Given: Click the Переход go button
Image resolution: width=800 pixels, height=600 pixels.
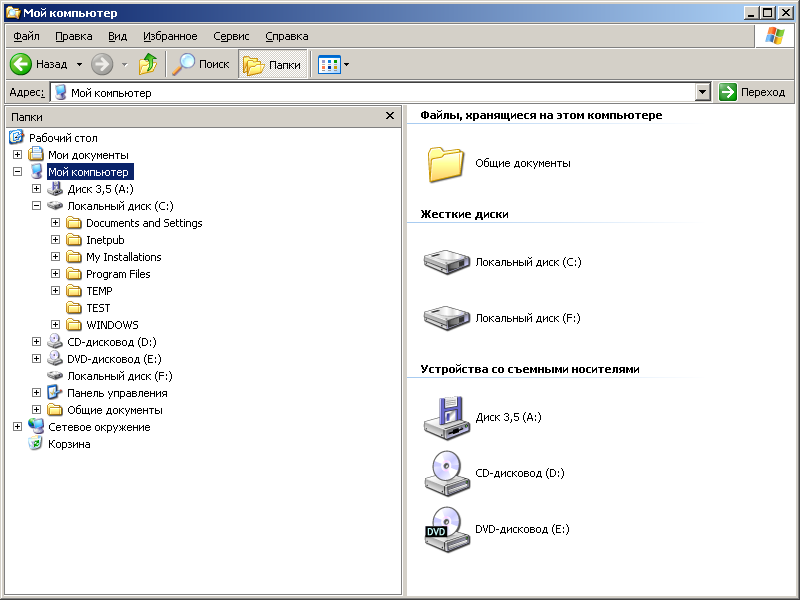Looking at the screenshot, I should (752, 92).
